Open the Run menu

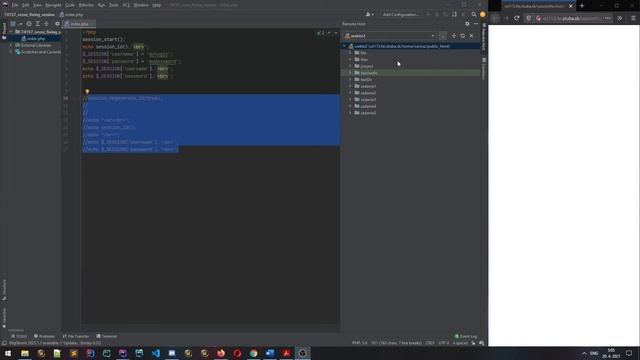(x=101, y=5)
